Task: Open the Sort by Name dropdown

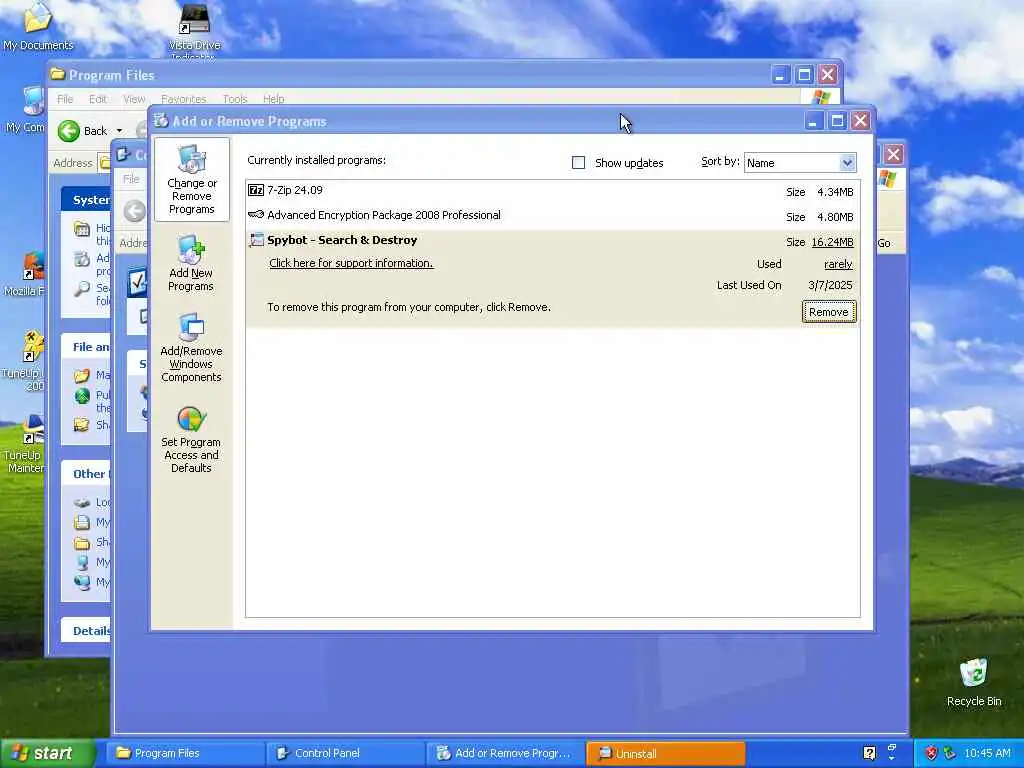Action: coord(846,163)
